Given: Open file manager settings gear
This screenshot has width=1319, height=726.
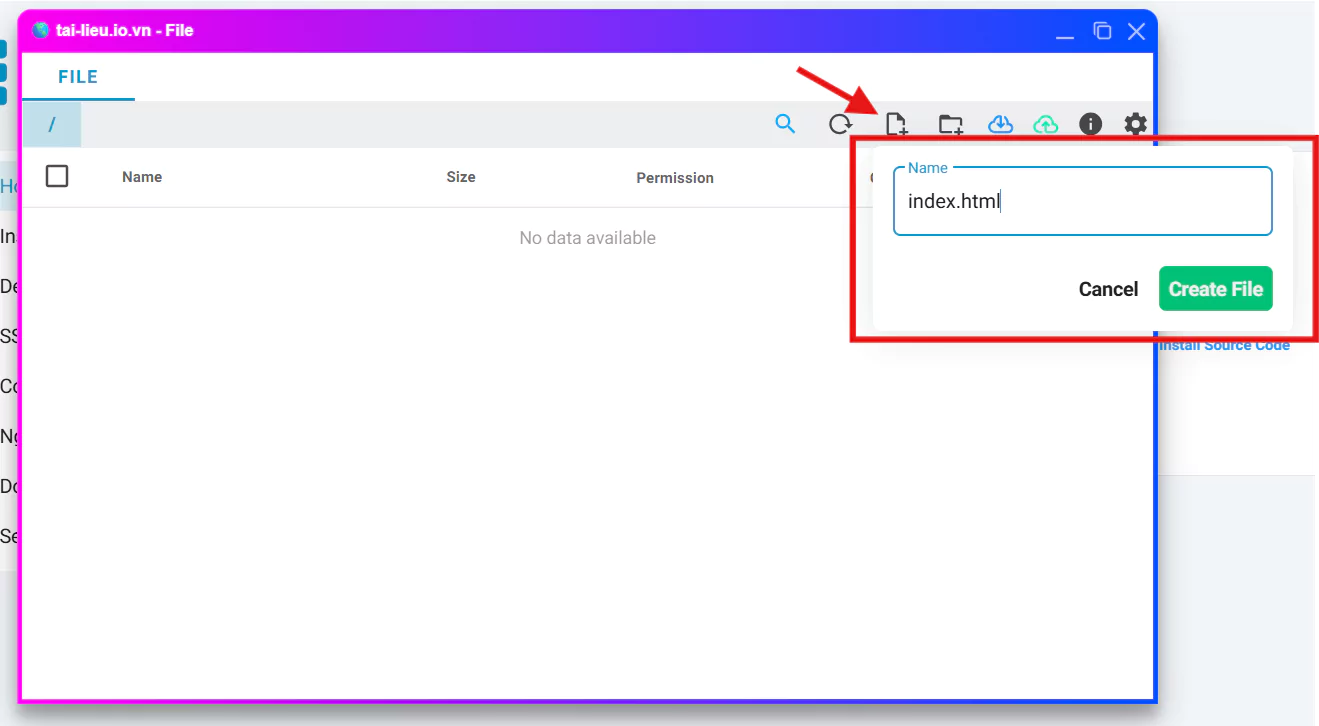Looking at the screenshot, I should (x=1135, y=124).
